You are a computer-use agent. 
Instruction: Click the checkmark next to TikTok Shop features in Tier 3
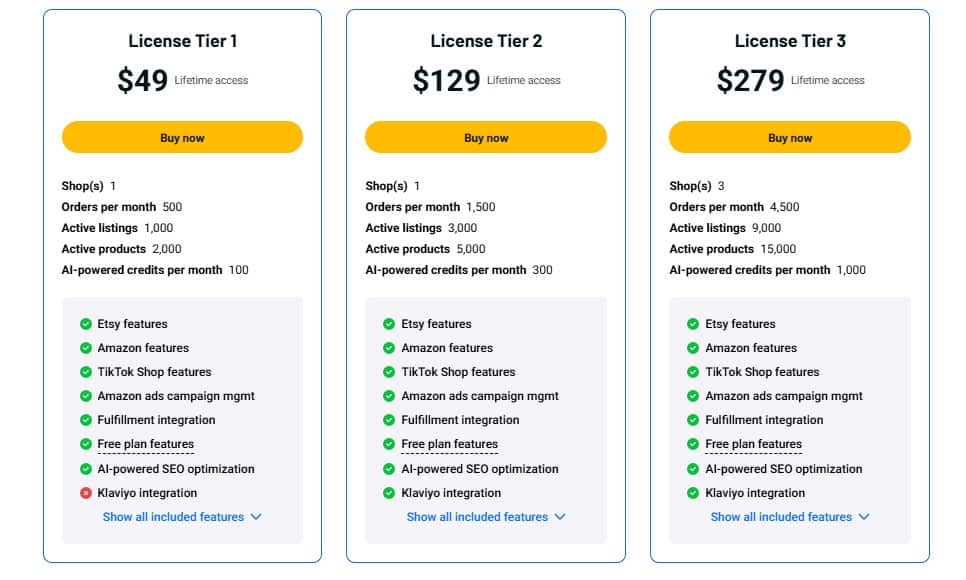[695, 372]
